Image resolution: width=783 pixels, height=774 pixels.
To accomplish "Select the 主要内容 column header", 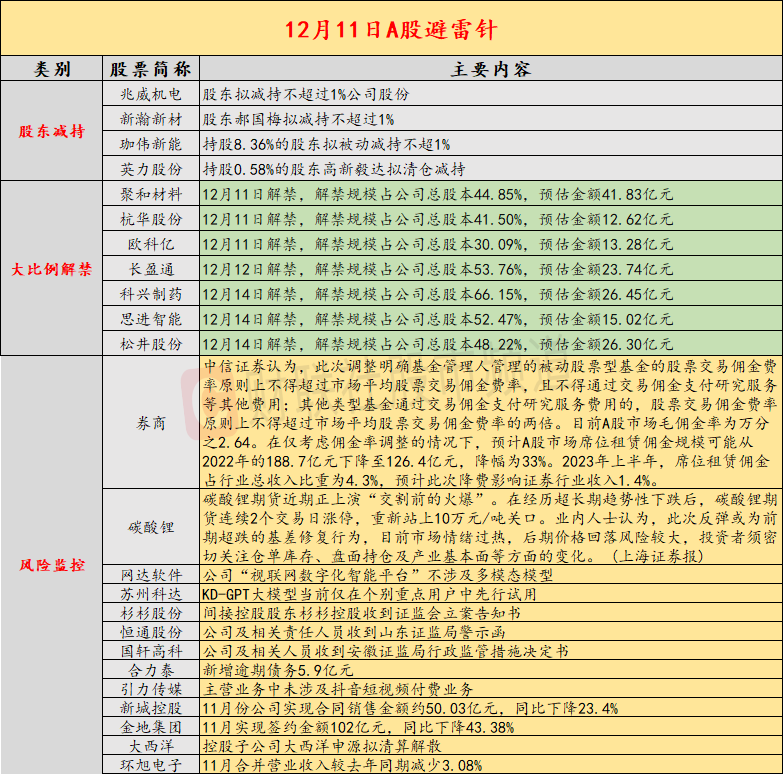I will tap(491, 69).
